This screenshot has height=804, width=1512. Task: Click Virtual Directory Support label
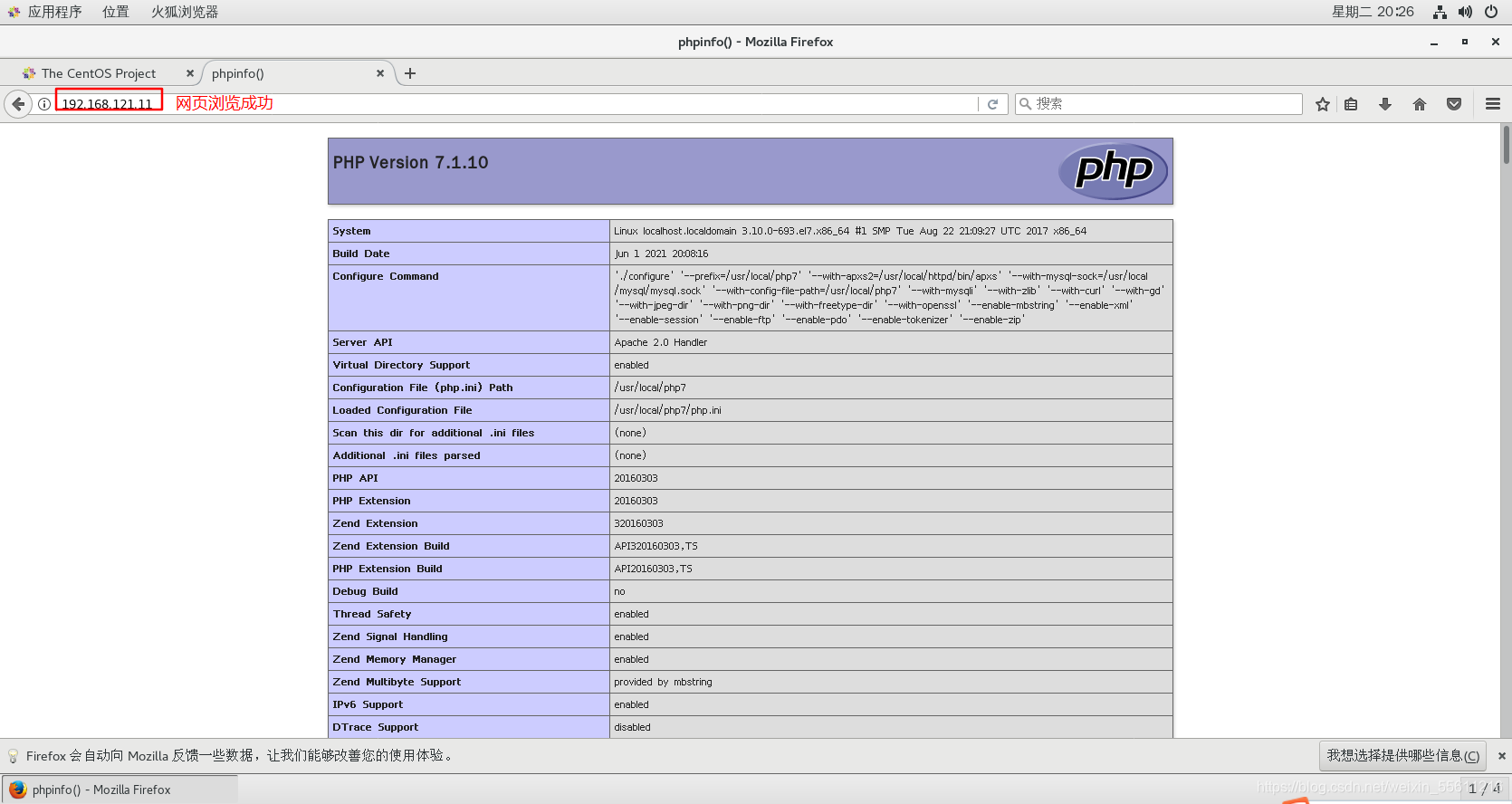pyautogui.click(x=401, y=365)
